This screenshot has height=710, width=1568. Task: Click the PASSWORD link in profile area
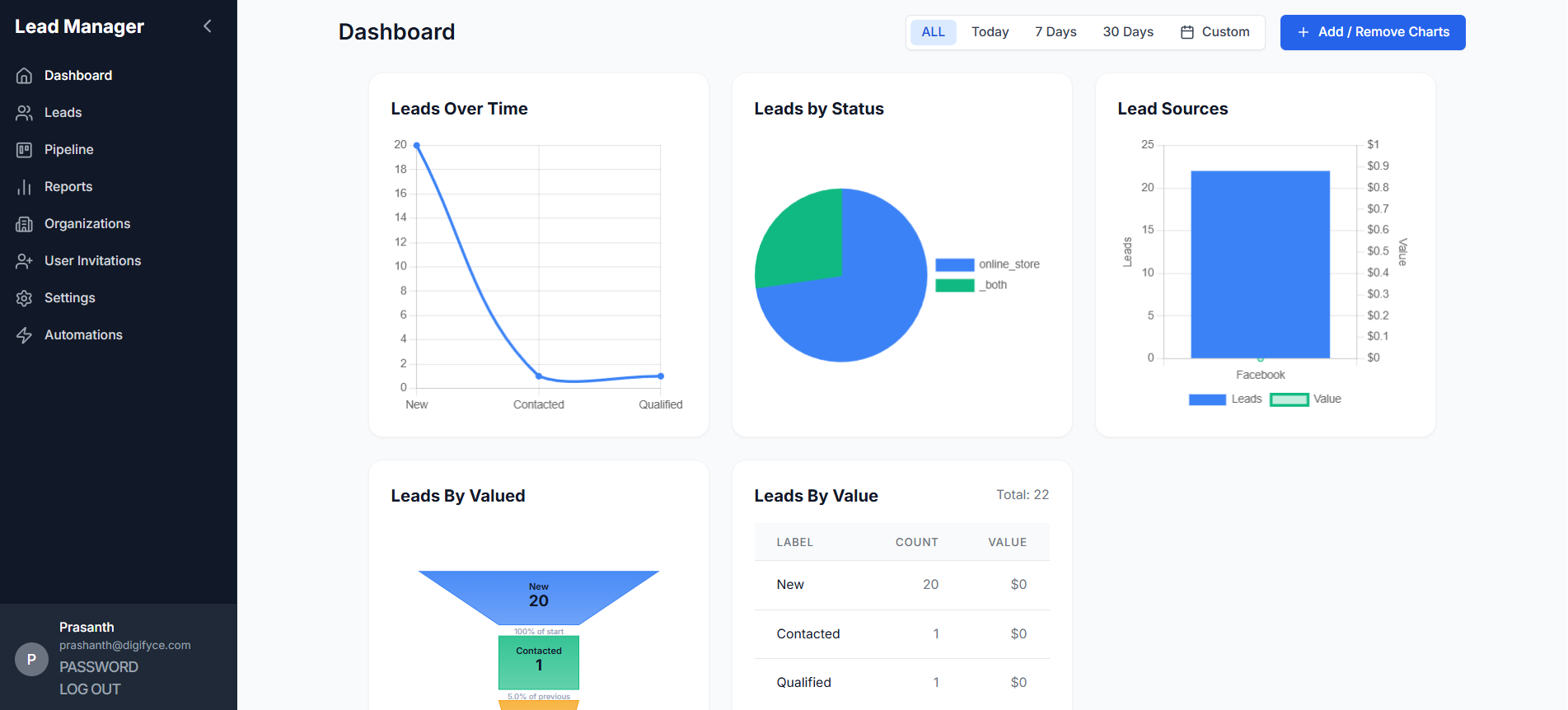point(99,667)
